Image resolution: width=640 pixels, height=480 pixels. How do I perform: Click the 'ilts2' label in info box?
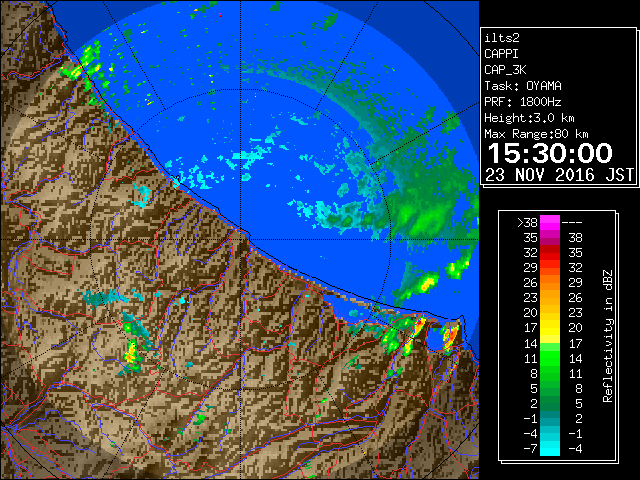coord(502,38)
